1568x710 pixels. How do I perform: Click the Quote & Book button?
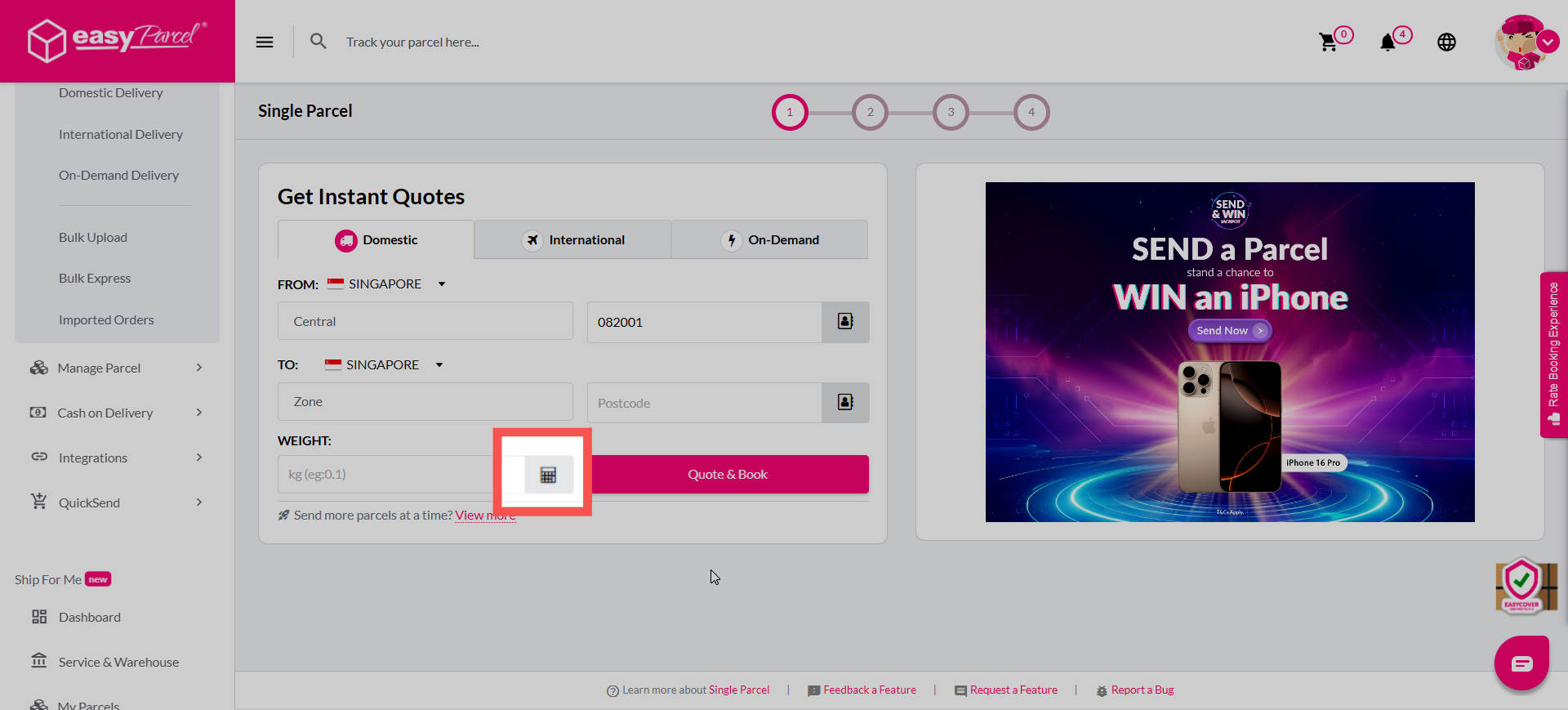click(727, 475)
